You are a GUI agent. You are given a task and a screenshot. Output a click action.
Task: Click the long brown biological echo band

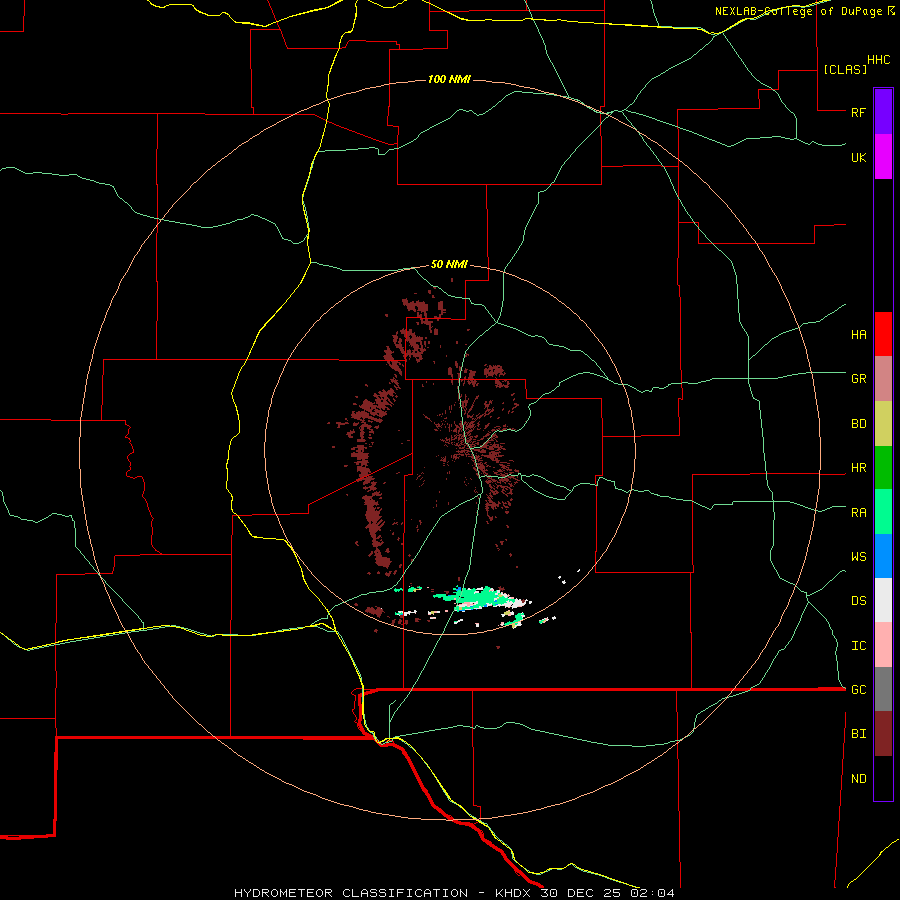pos(373,479)
